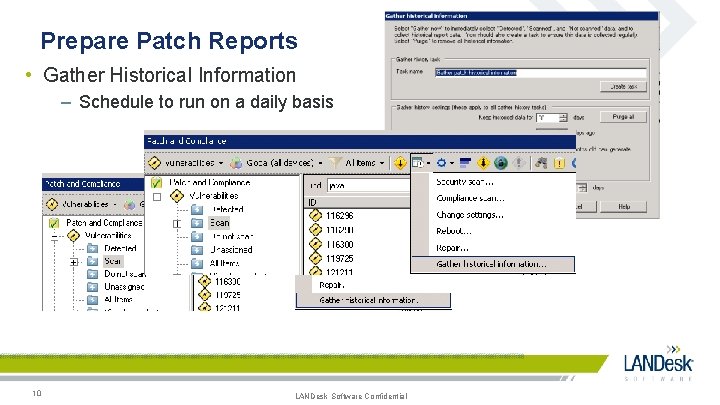Viewport: 720px width, 405px height.
Task: Click green check root icon in middle tree
Action: pyautogui.click(x=157, y=183)
